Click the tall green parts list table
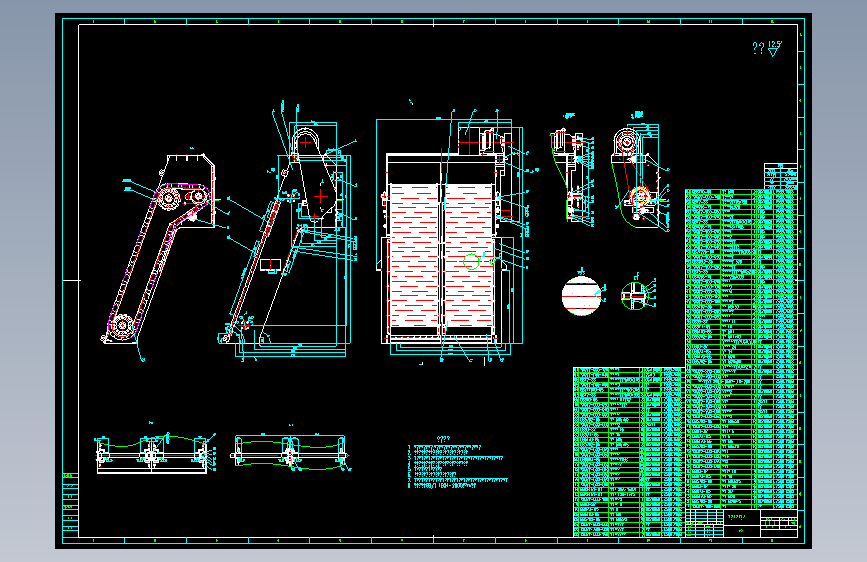The height and width of the screenshot is (562, 867). point(741,348)
